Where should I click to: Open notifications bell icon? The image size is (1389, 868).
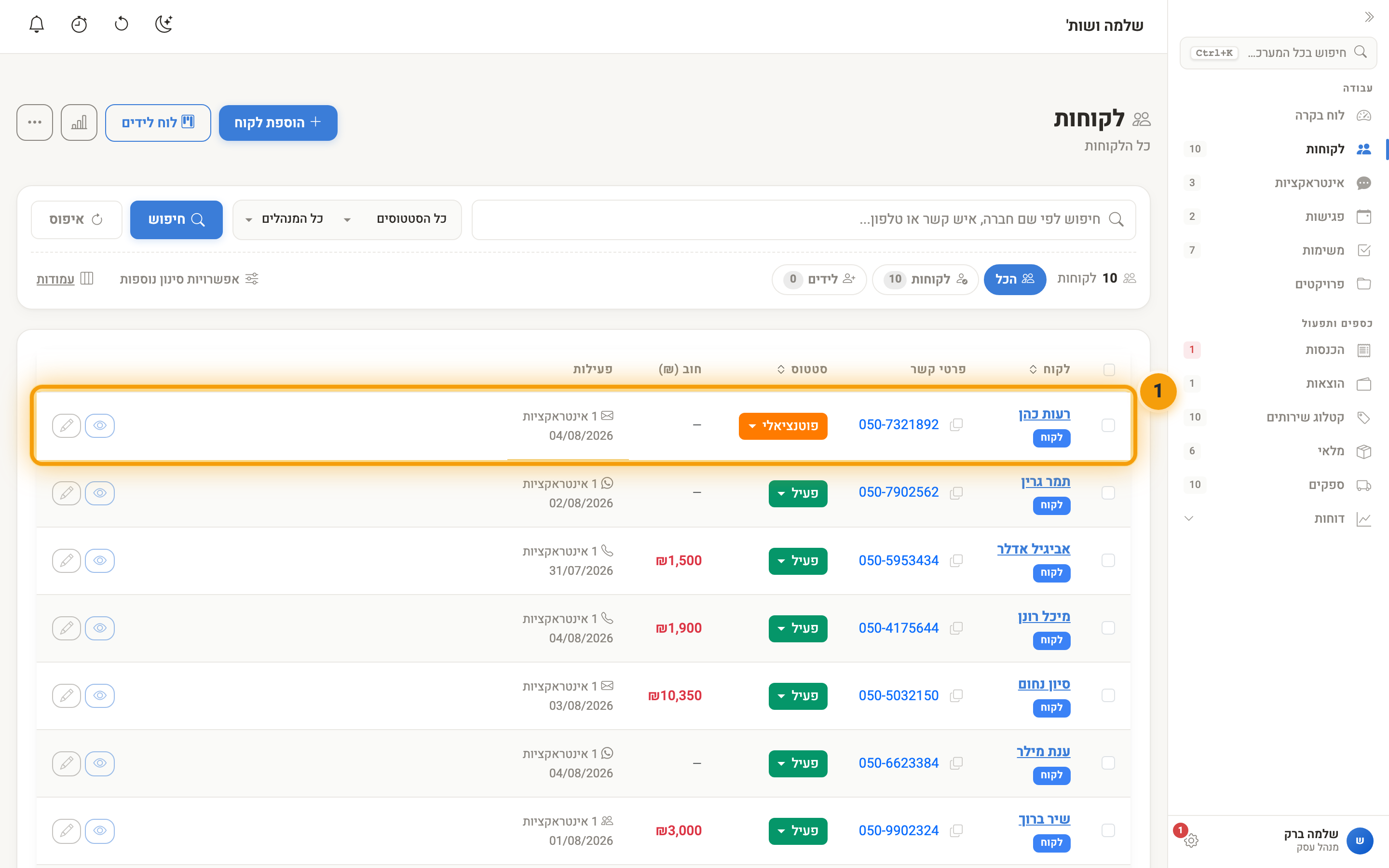(37, 24)
